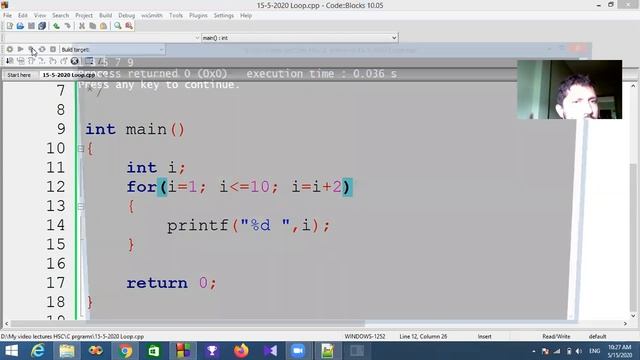This screenshot has height=360, width=640.
Task: Click the Cut scissors icon
Action: click(82, 26)
